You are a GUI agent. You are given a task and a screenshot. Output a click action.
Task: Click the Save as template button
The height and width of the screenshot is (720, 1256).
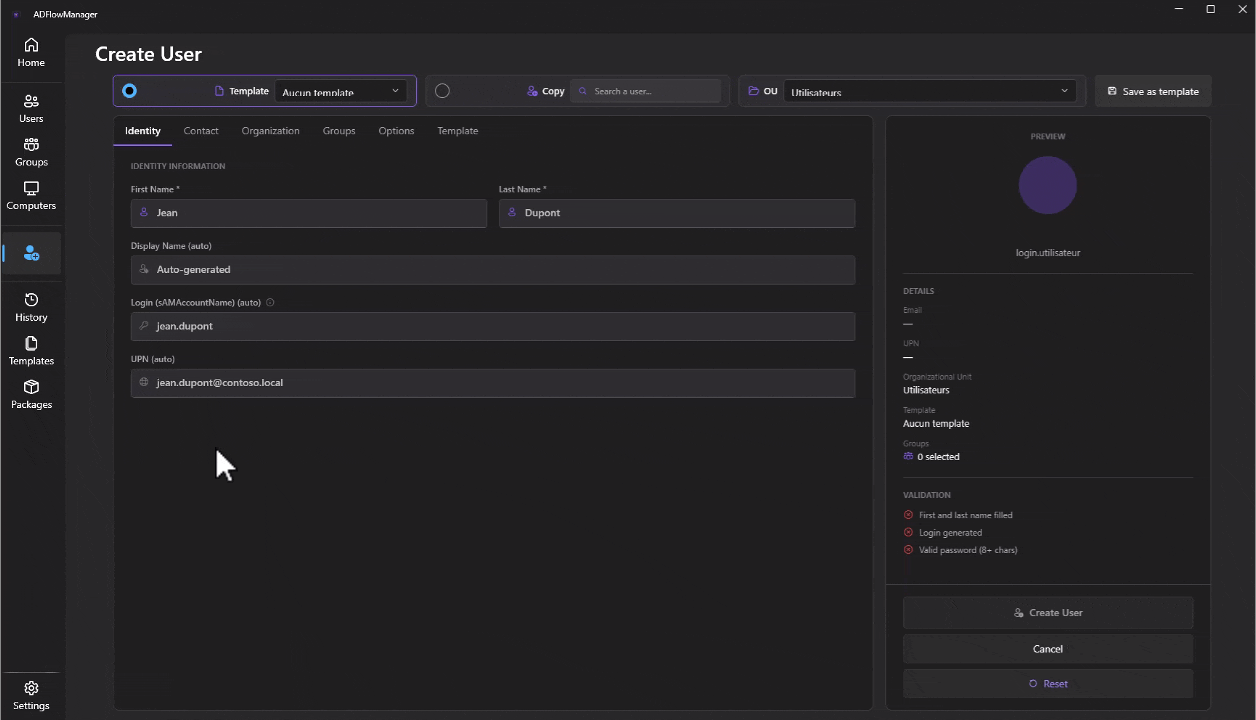pyautogui.click(x=1153, y=91)
